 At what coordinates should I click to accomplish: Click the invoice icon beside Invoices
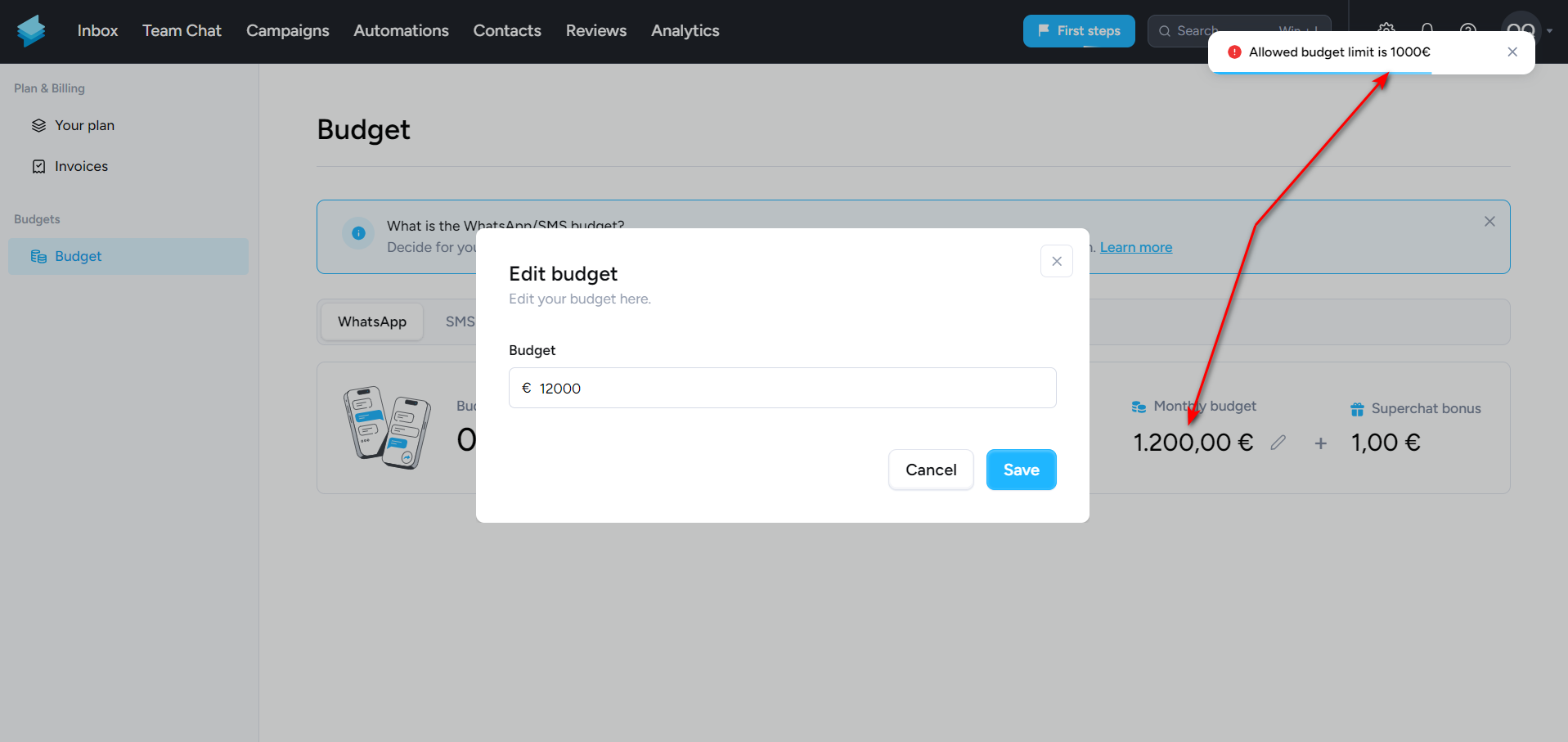[38, 166]
